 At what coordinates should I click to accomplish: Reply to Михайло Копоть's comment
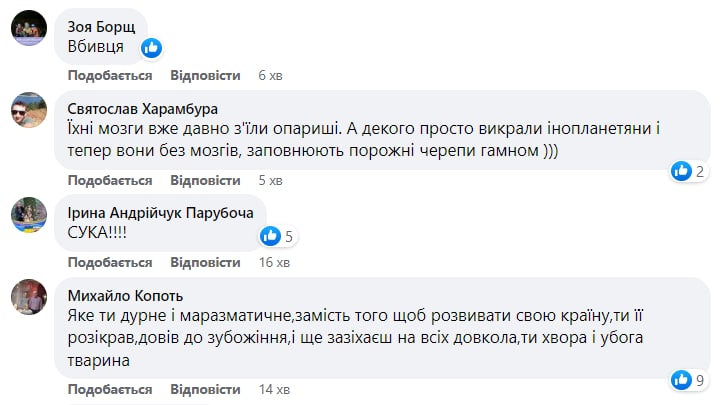(206, 389)
